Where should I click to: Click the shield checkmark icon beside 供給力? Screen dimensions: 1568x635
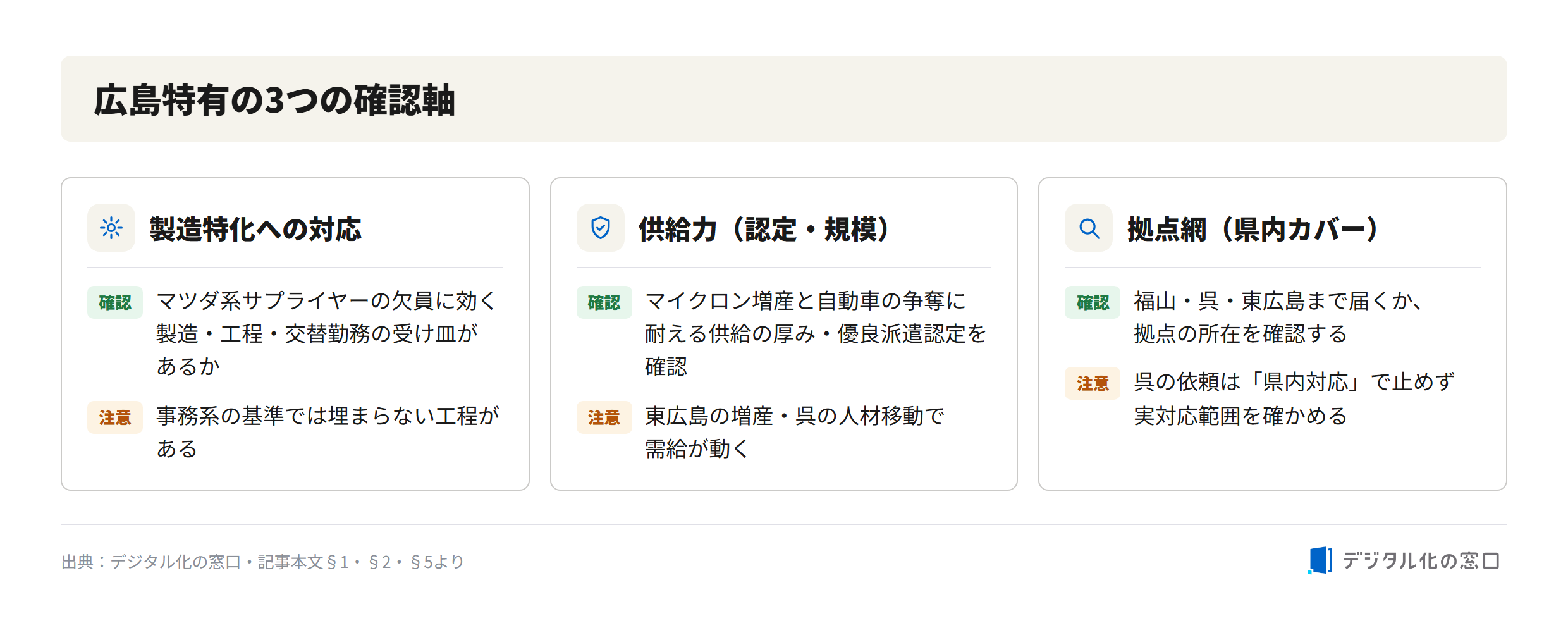(x=600, y=228)
